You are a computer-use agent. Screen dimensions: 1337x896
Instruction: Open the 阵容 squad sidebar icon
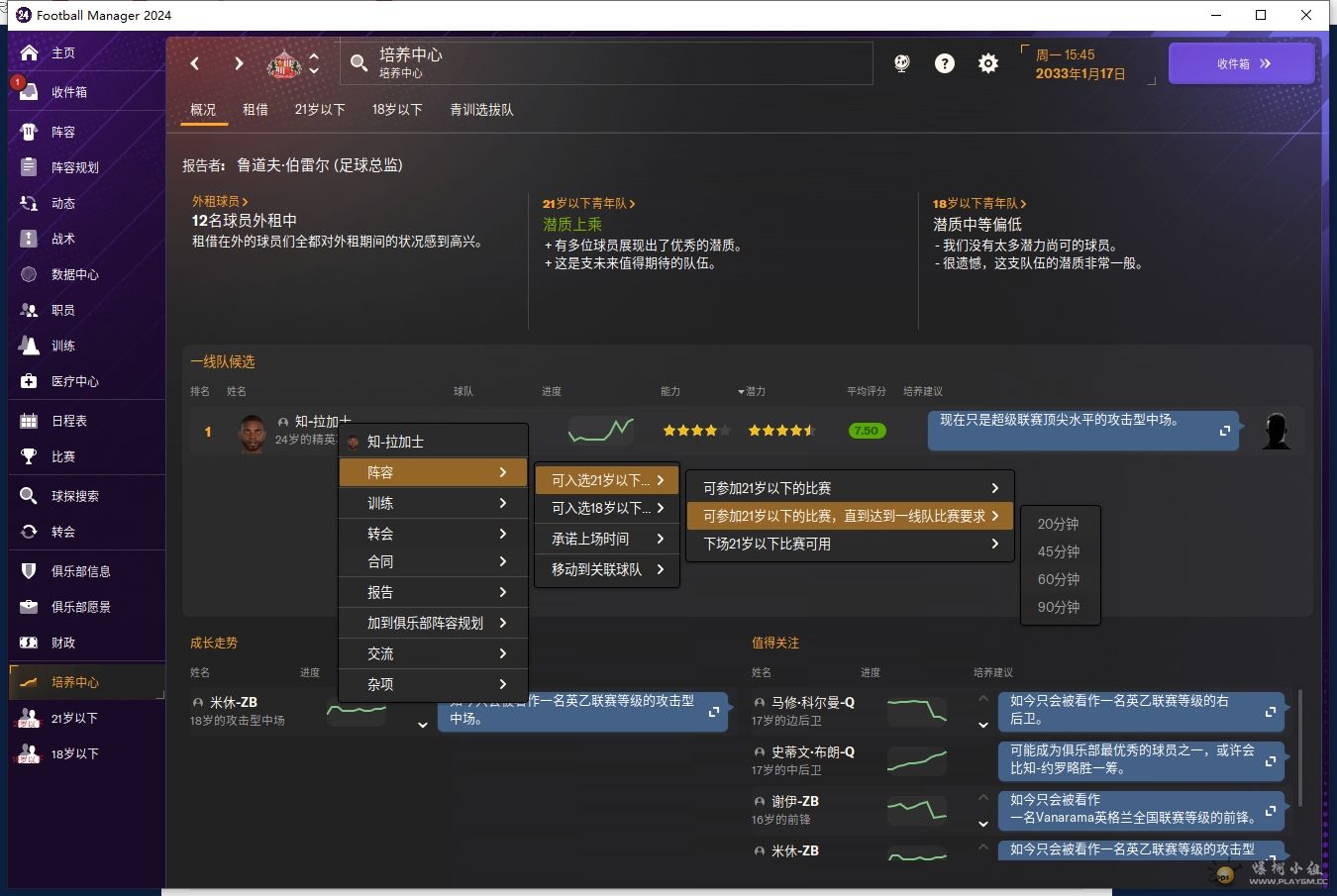click(29, 132)
